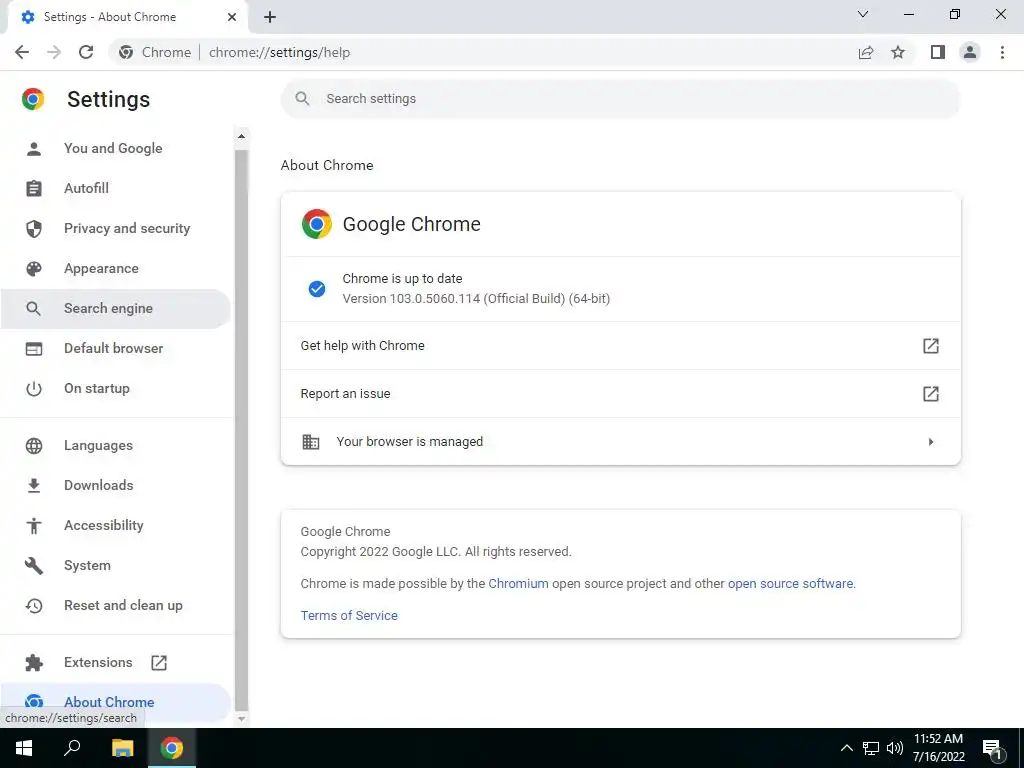1024x768 pixels.
Task: Expand Your browser is managed arrow
Action: tap(931, 442)
